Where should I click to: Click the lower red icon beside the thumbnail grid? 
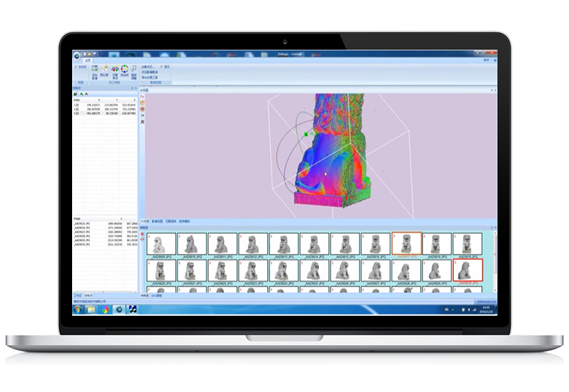142,239
